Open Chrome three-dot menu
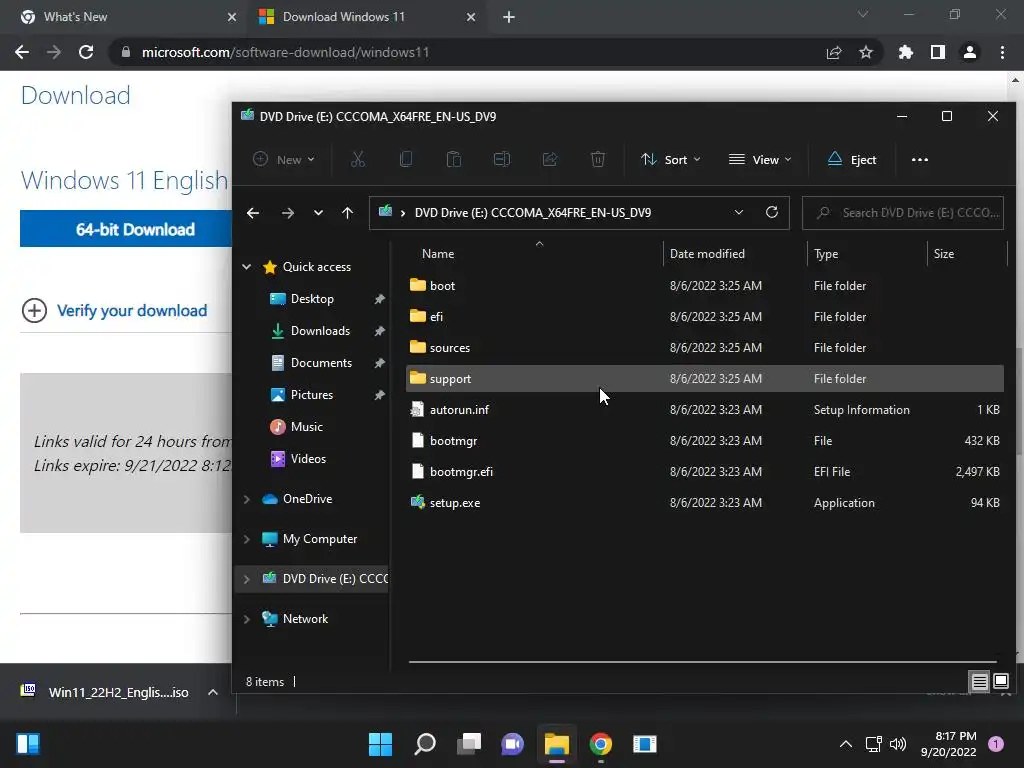This screenshot has height=768, width=1024. tap(1002, 52)
